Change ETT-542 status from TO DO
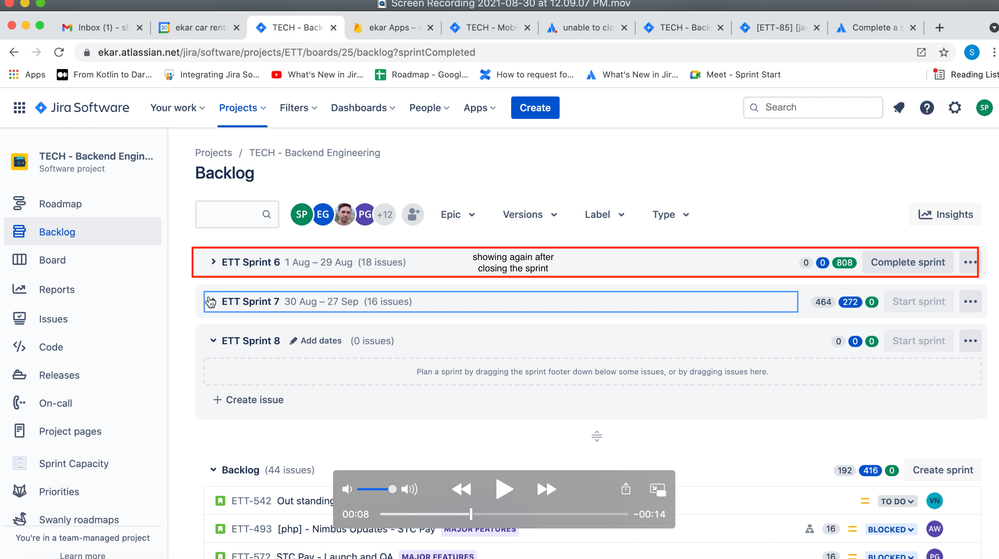999x559 pixels. point(897,502)
